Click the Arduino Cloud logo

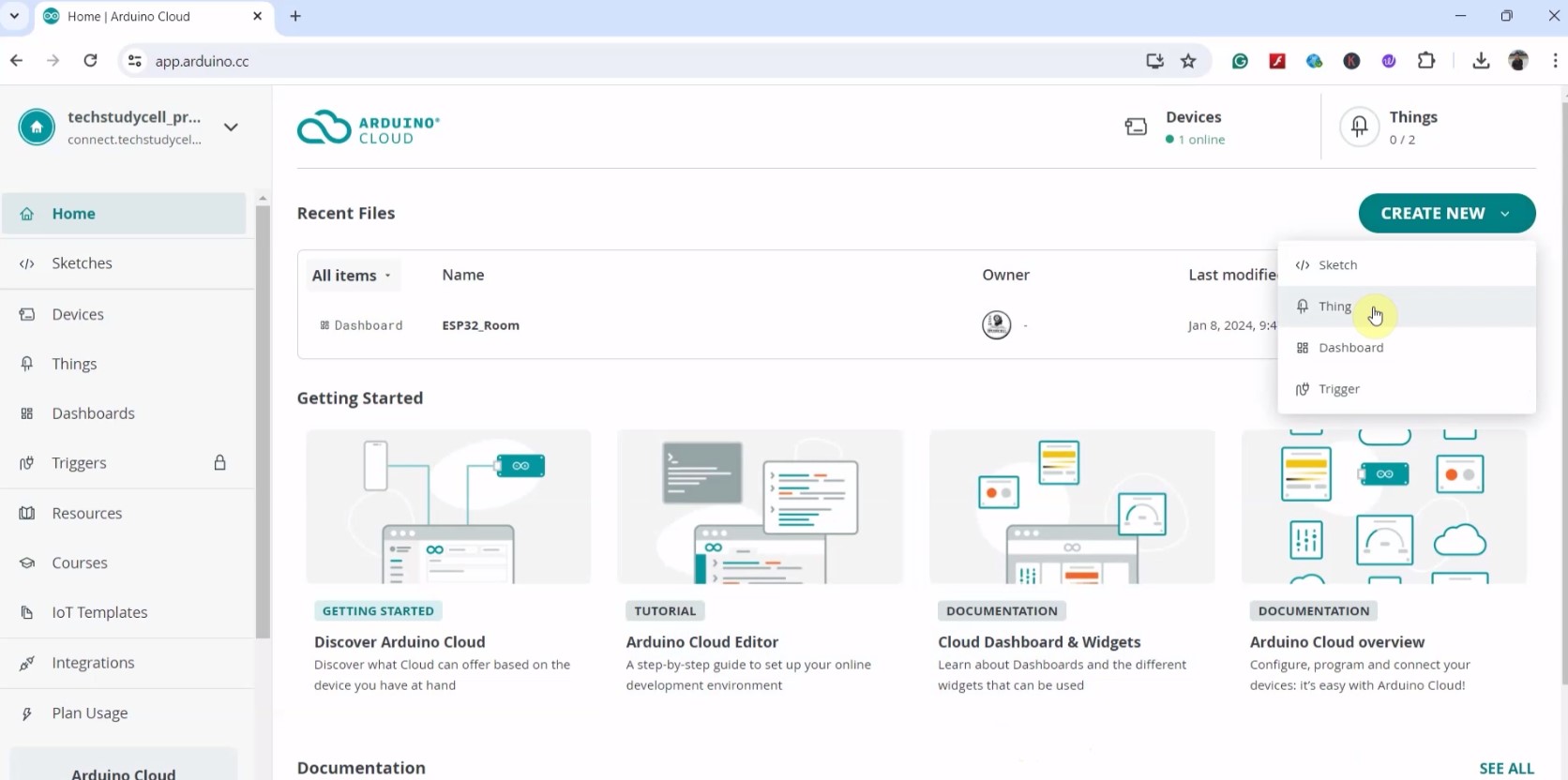[369, 128]
